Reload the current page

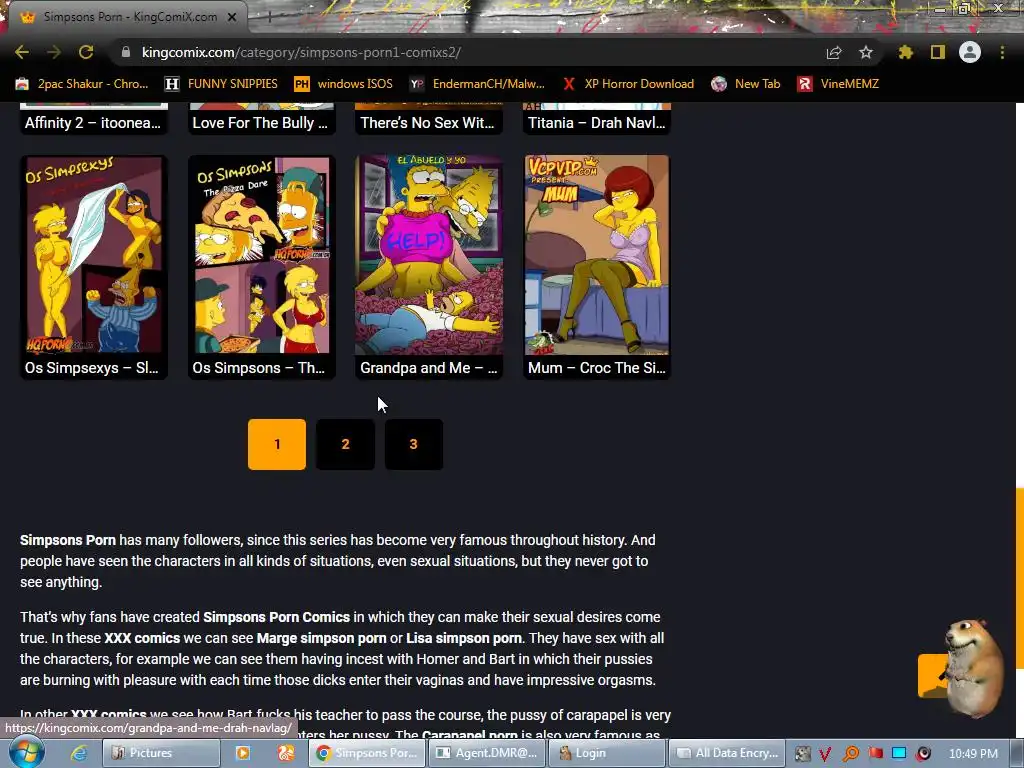tap(86, 52)
